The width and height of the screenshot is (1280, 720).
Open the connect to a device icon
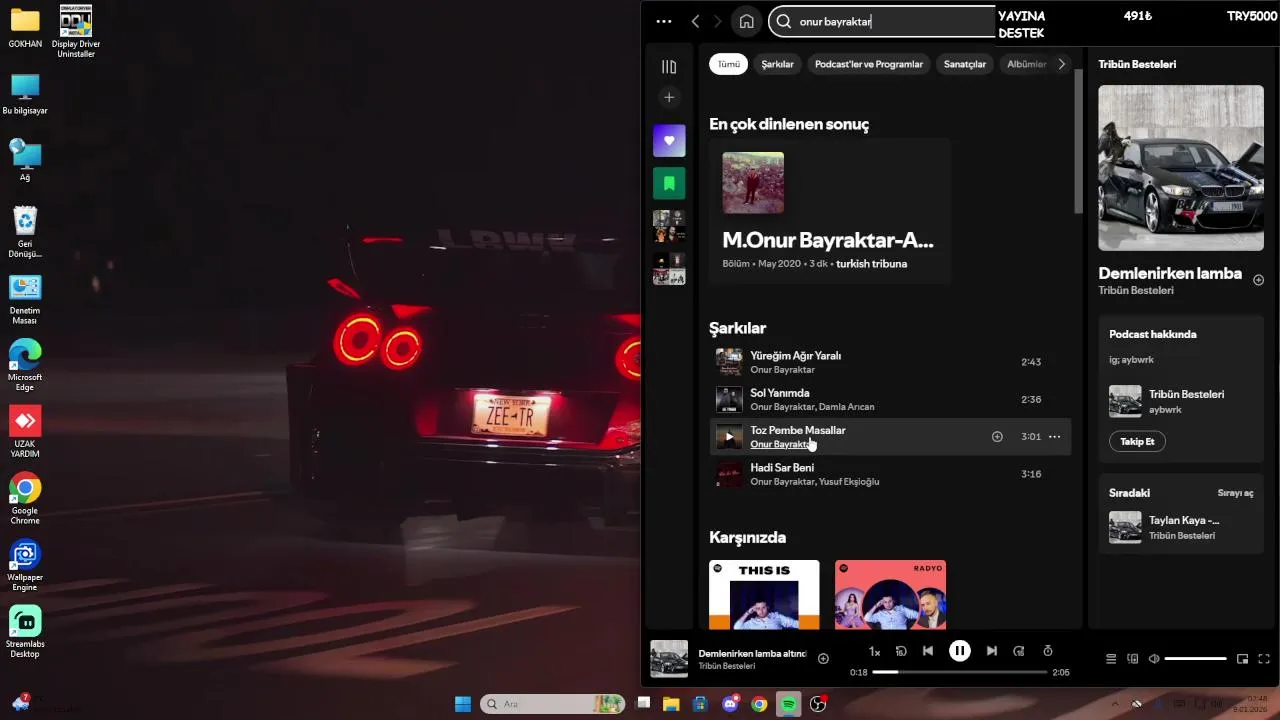click(x=1133, y=659)
